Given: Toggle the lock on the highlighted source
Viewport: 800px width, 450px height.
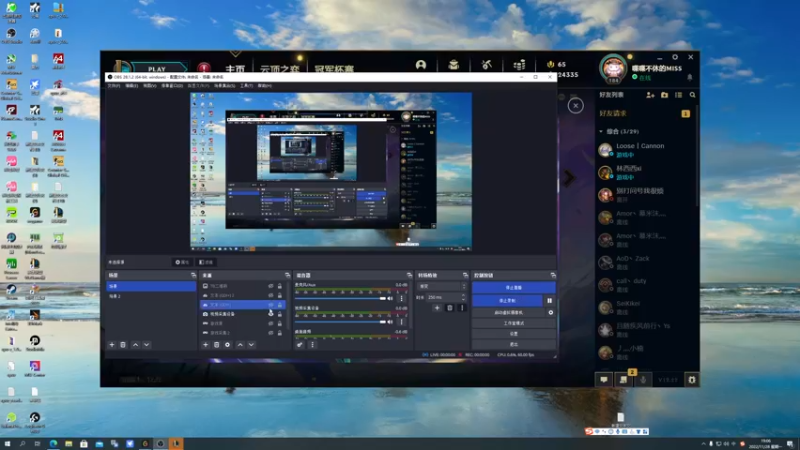Looking at the screenshot, I should coord(280,305).
